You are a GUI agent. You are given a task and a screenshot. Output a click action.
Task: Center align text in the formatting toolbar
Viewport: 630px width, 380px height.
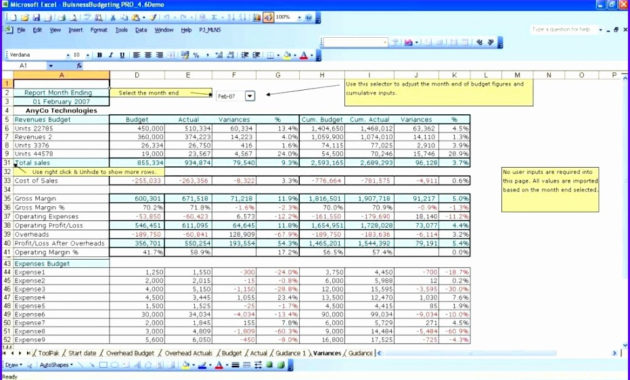click(148, 55)
